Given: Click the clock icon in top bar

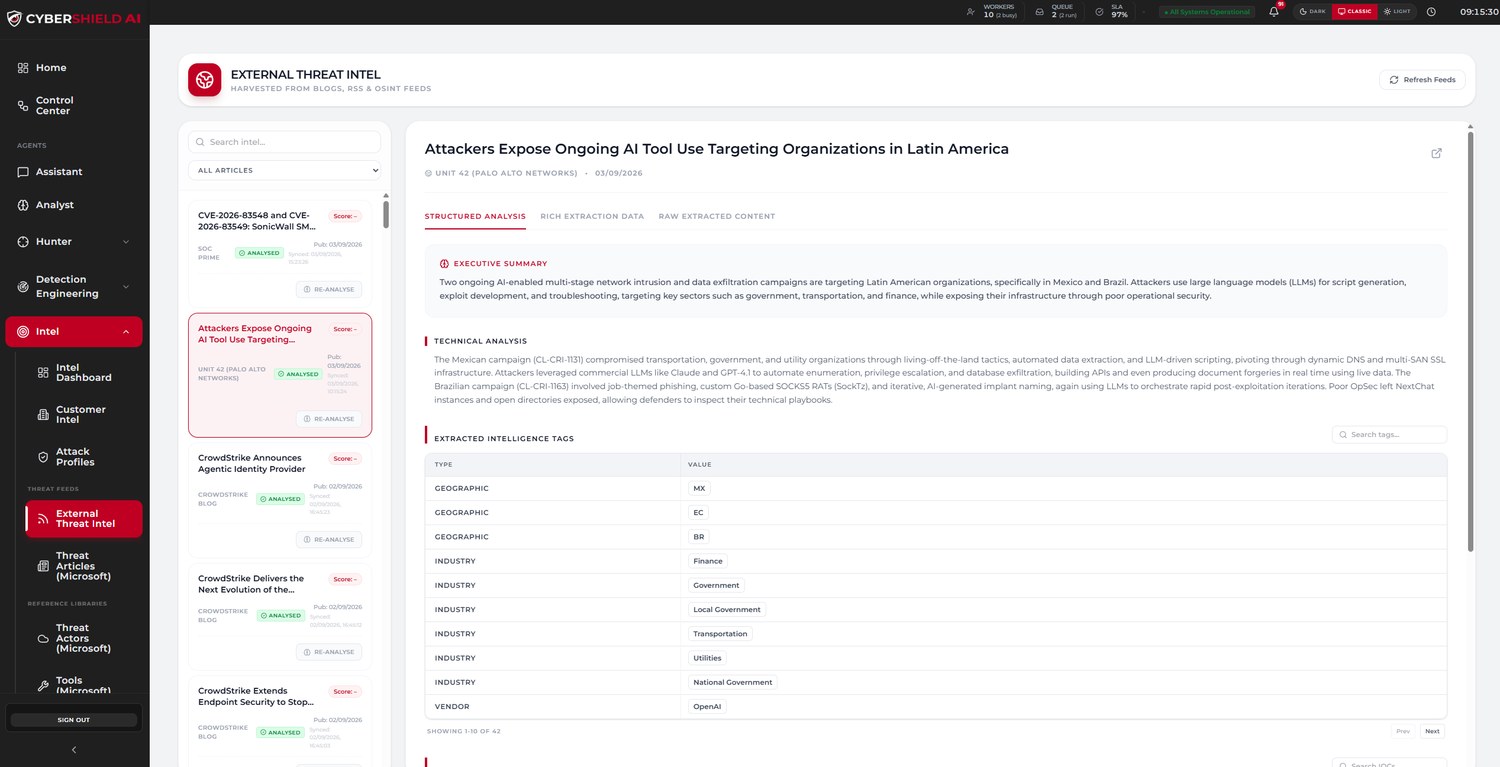Looking at the screenshot, I should (1431, 12).
